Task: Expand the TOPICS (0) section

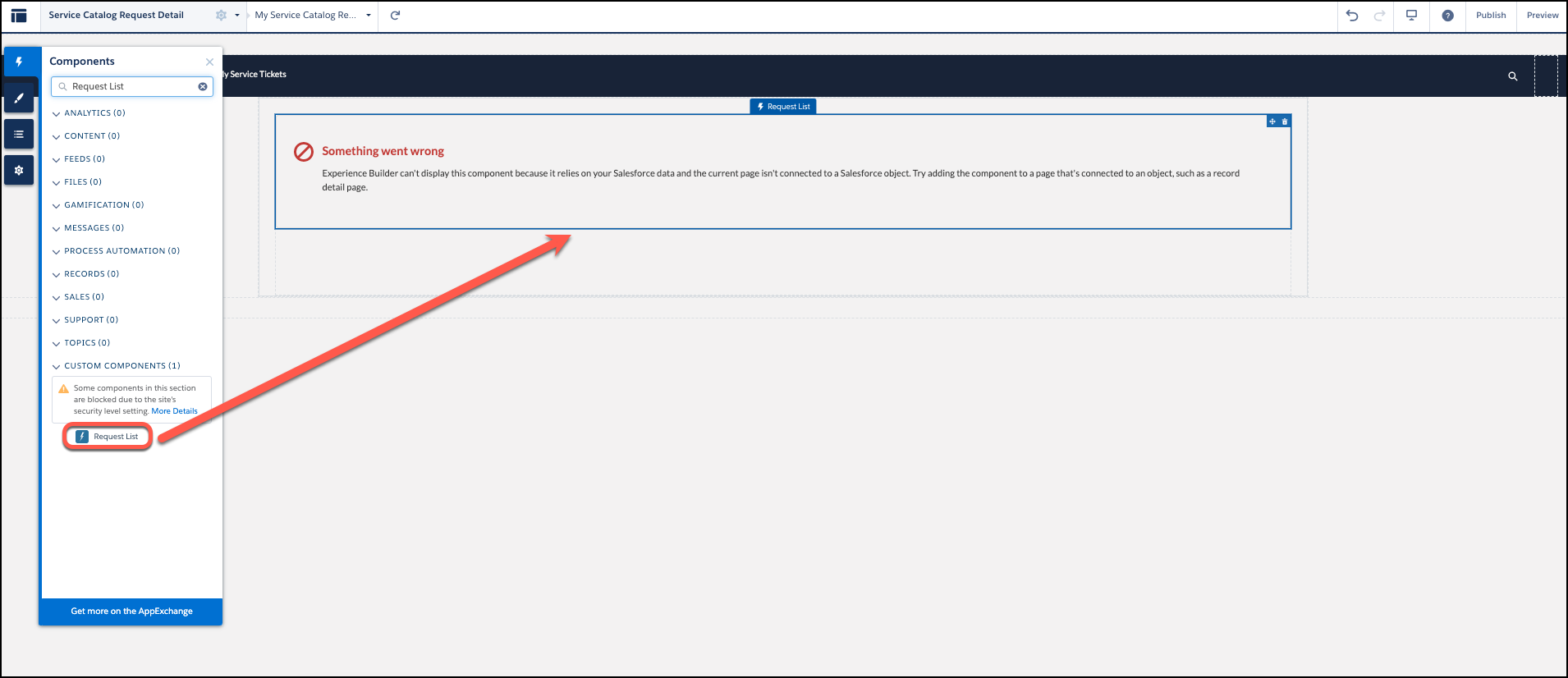Action: (82, 343)
